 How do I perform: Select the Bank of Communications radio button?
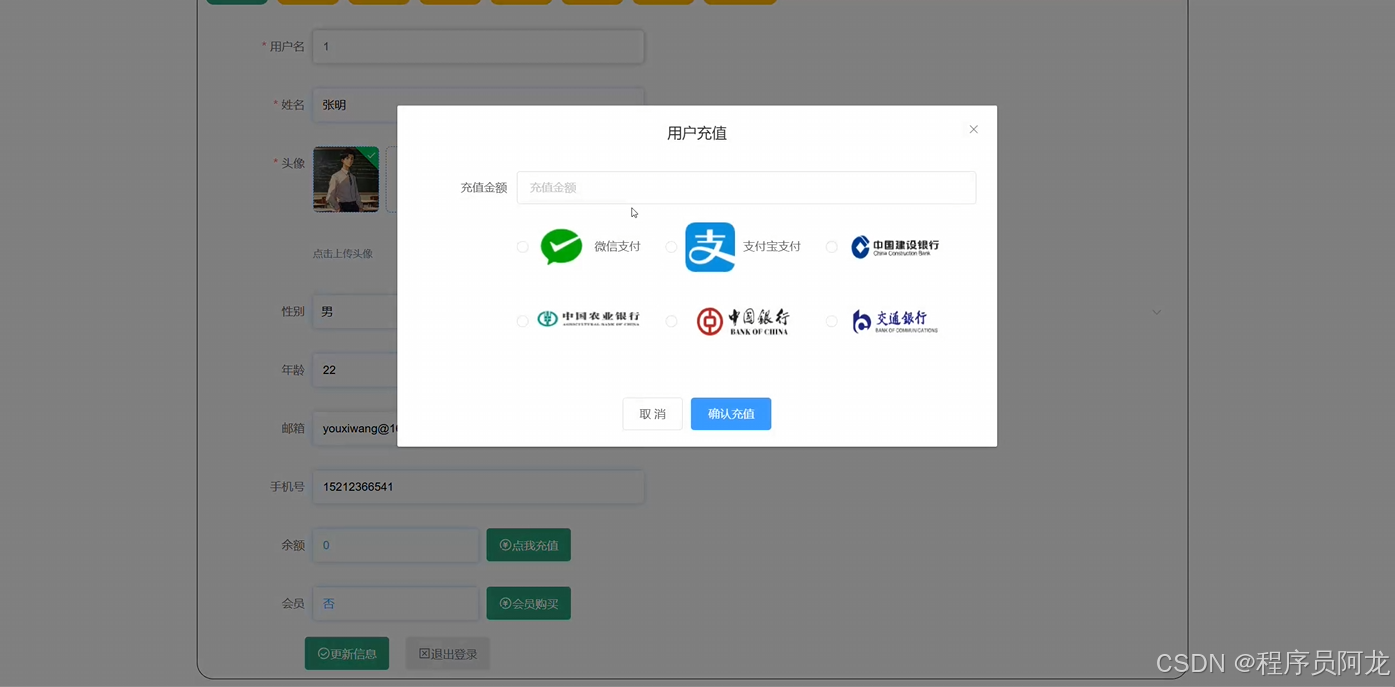coord(831,321)
